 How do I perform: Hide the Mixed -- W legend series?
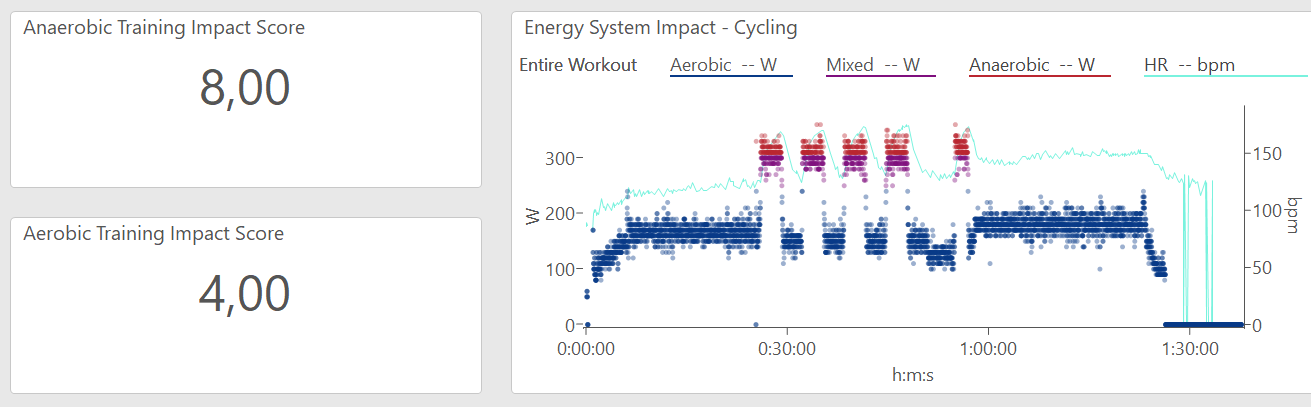[x=880, y=65]
